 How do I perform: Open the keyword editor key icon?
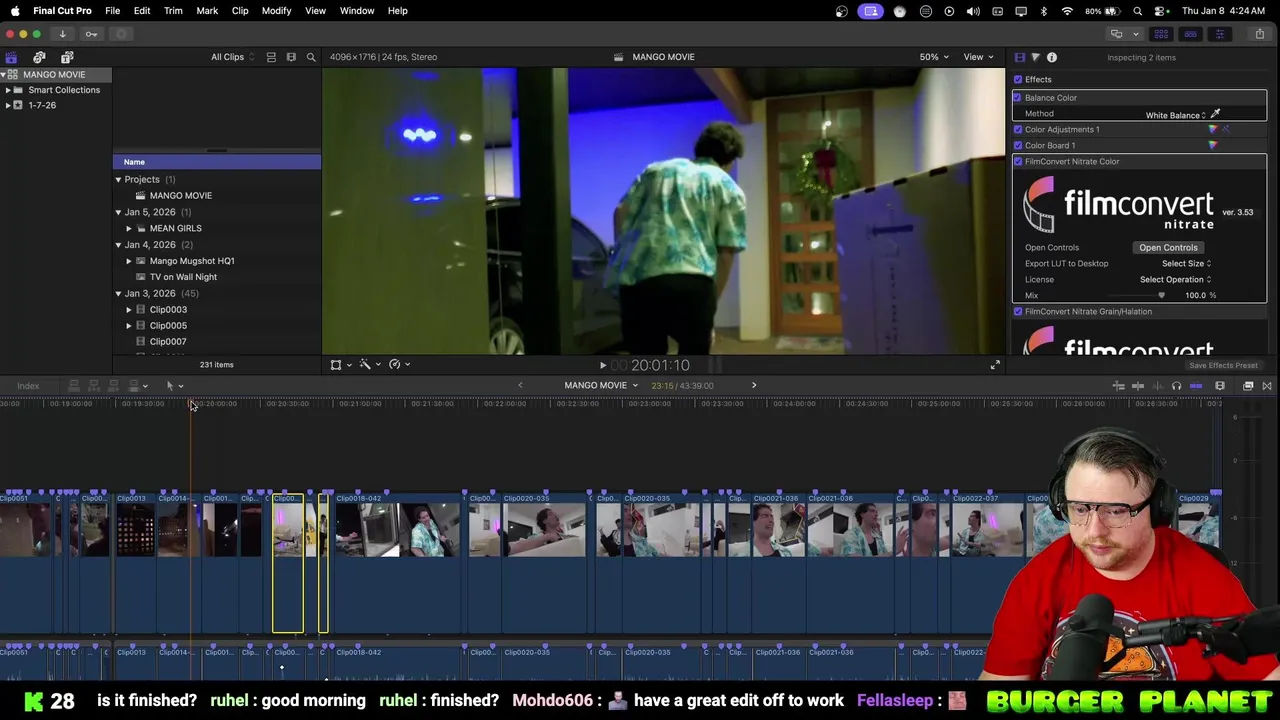click(91, 34)
